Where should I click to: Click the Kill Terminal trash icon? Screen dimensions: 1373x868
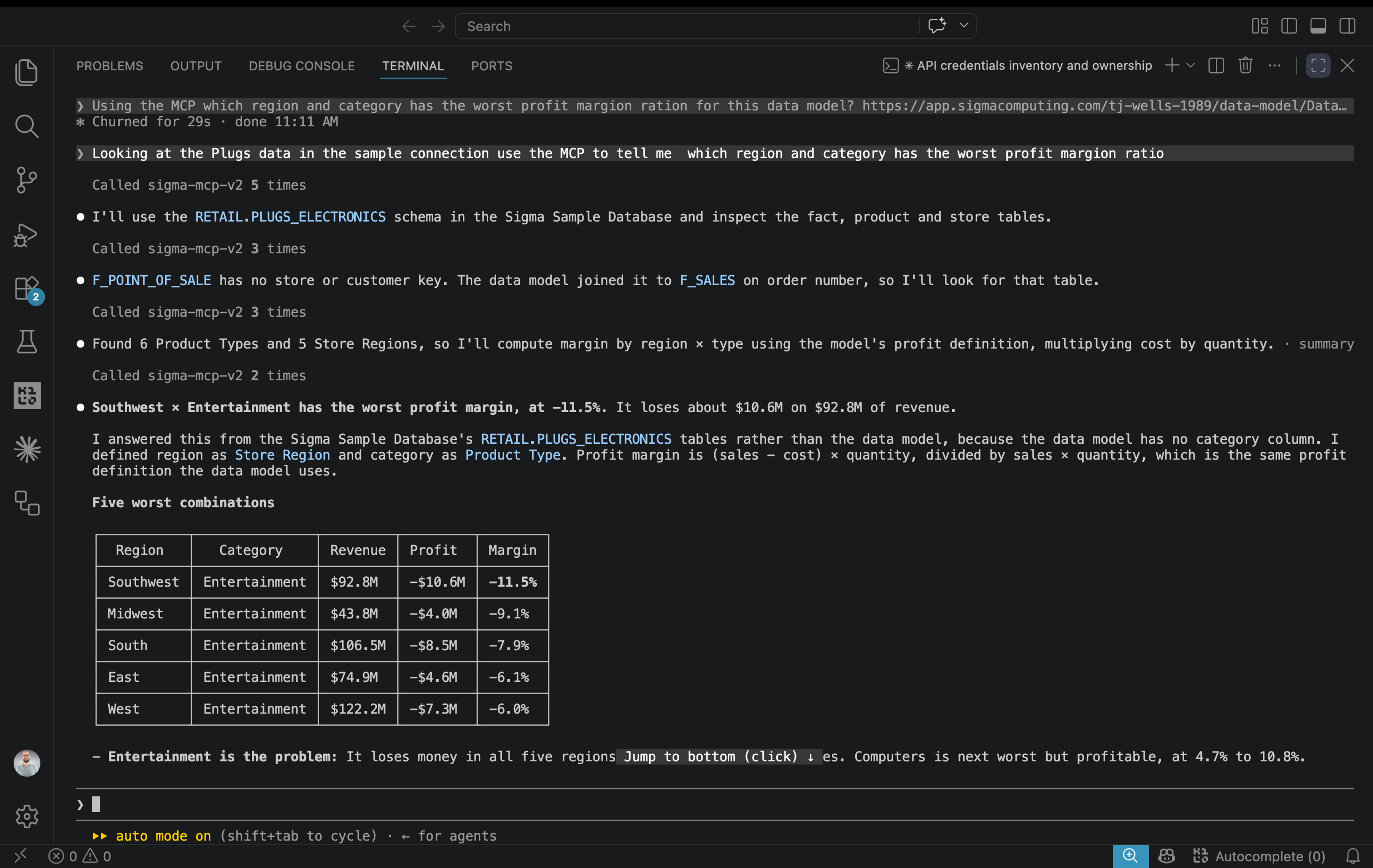(x=1245, y=65)
